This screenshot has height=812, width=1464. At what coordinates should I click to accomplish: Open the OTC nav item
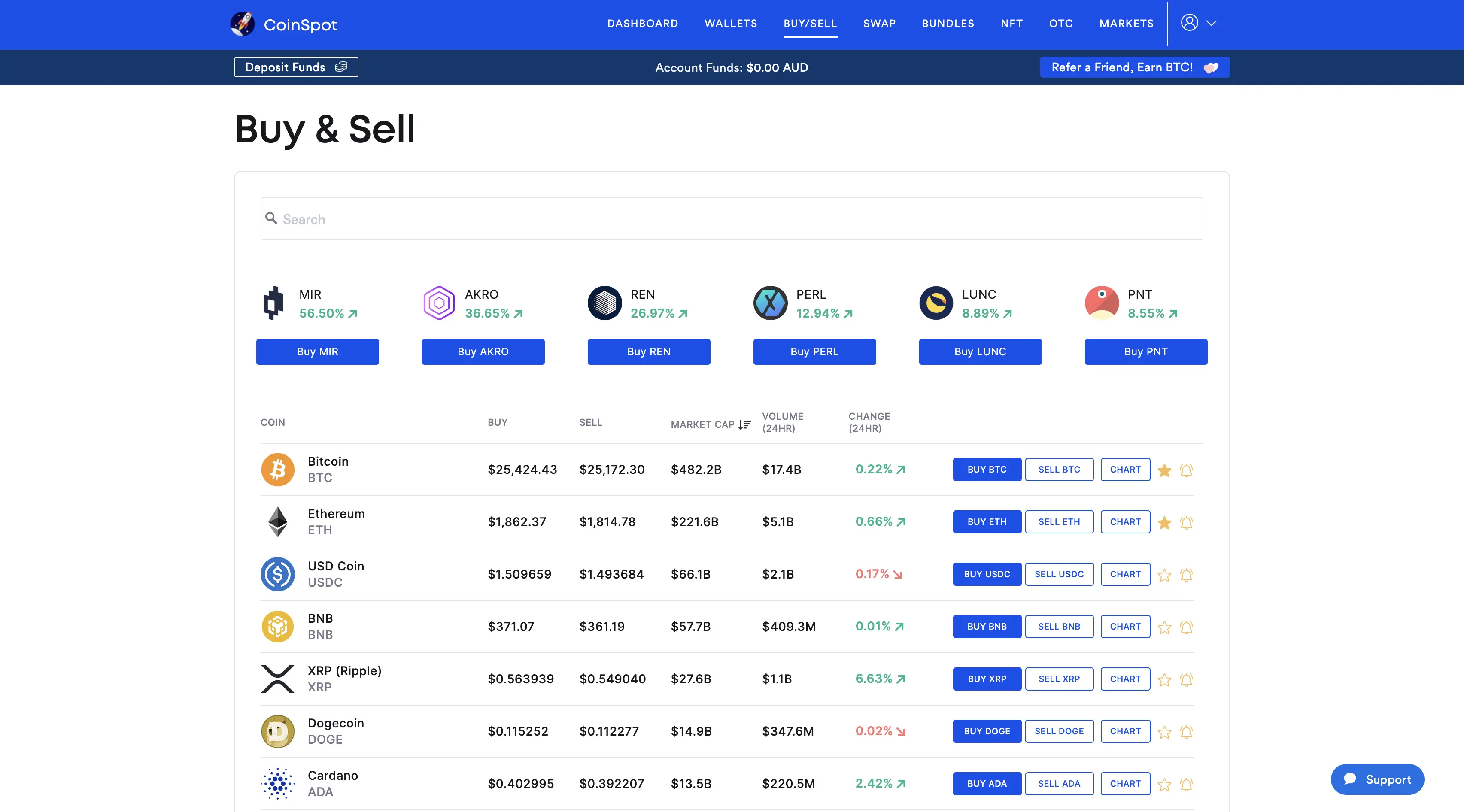[1060, 23]
